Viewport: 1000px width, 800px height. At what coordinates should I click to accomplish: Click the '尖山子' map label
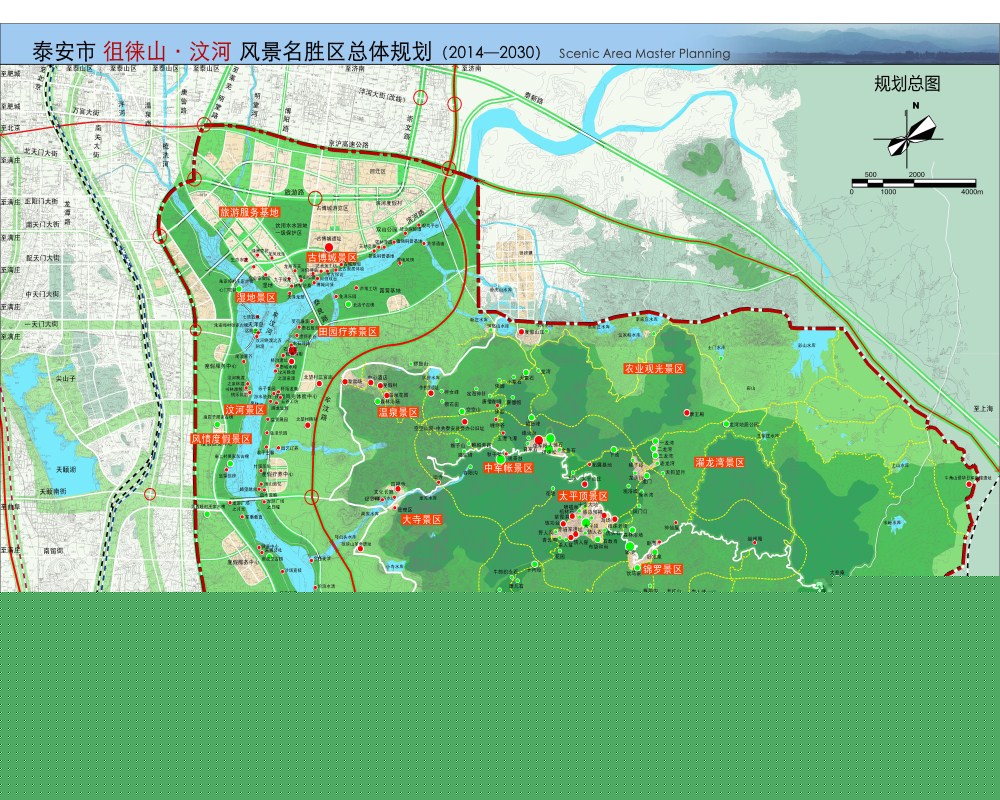click(x=66, y=378)
